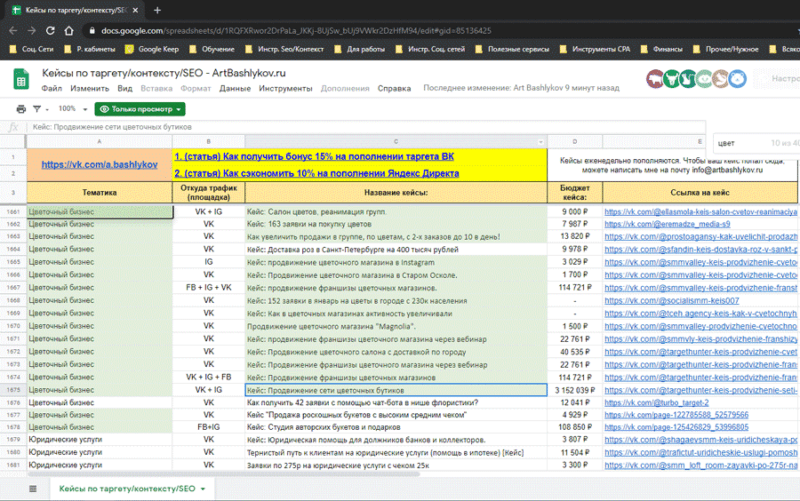This screenshot has width=800, height=501.
Task: Click the filter icon in toolbar
Action: point(39,109)
